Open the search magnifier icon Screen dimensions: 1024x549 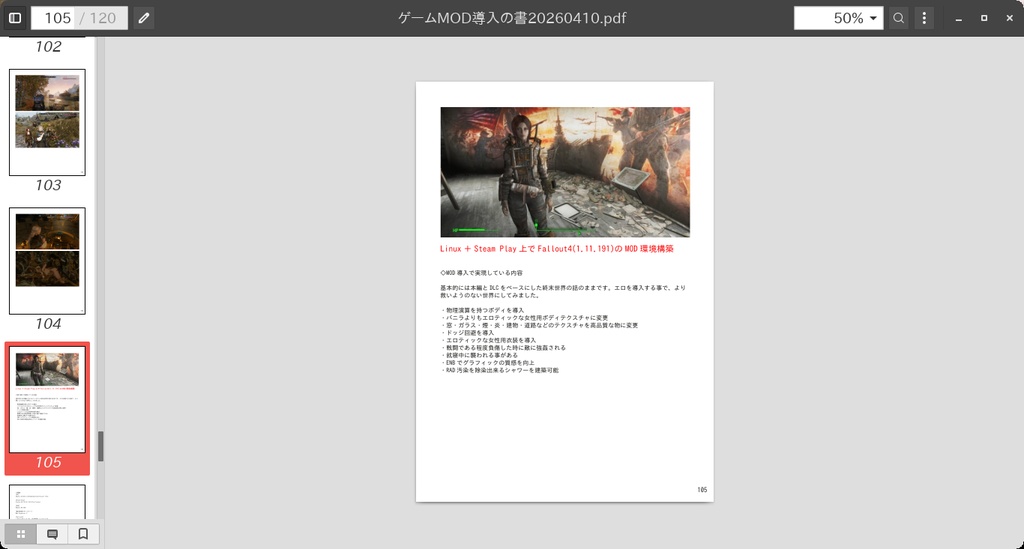tap(899, 18)
